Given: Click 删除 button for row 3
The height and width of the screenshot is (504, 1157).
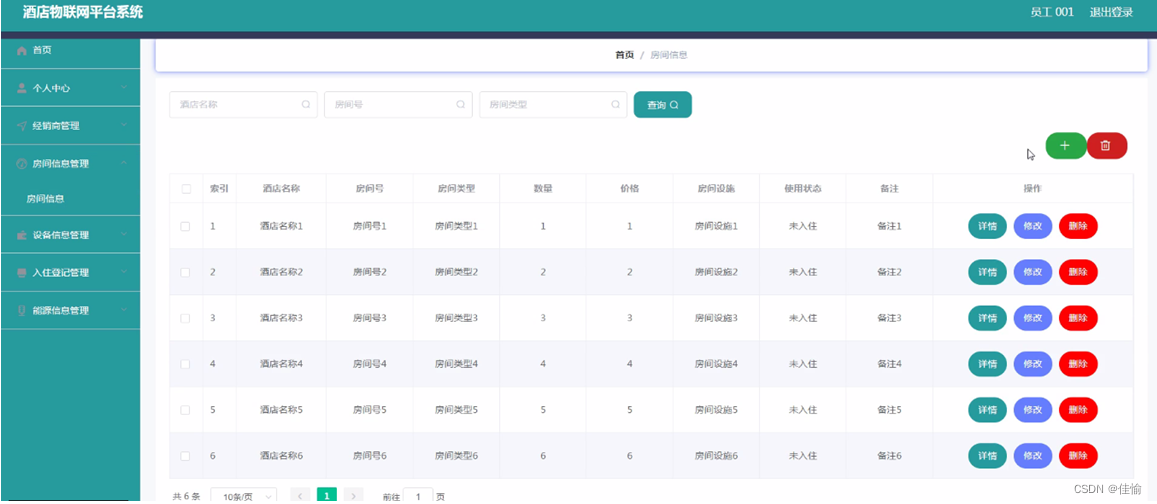Looking at the screenshot, I should (x=1078, y=318).
